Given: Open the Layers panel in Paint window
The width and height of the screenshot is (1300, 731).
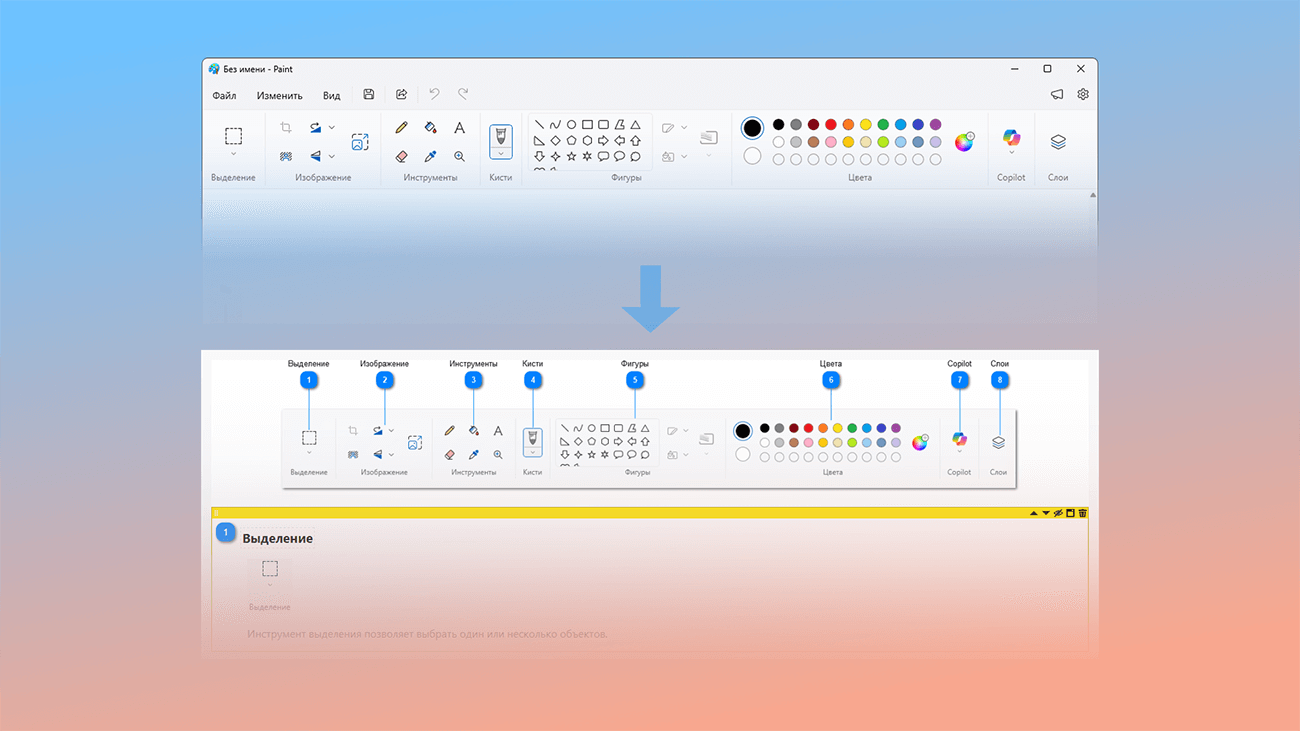Looking at the screenshot, I should click(x=1058, y=143).
